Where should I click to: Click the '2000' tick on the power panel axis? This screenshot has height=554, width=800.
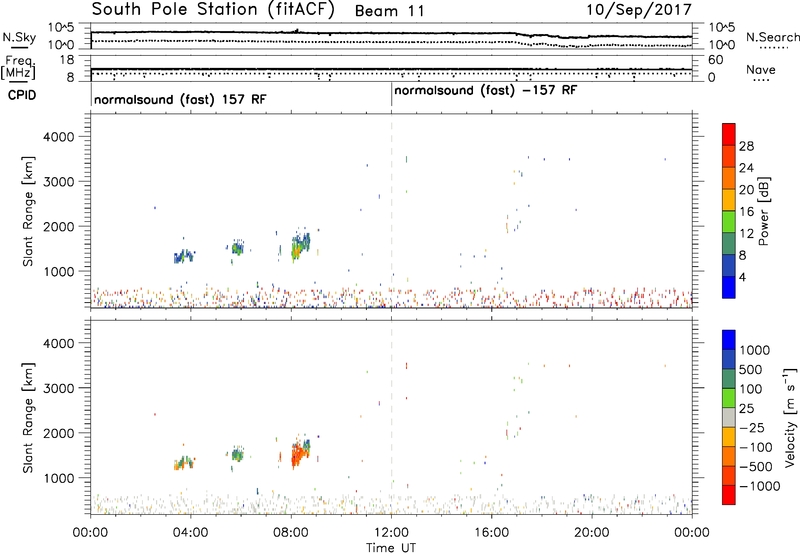pyautogui.click(x=59, y=226)
